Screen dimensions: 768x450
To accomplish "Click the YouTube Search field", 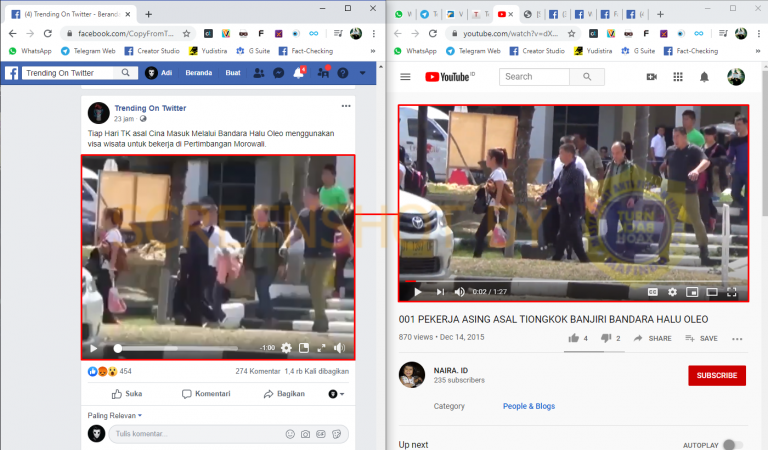I will (x=534, y=77).
